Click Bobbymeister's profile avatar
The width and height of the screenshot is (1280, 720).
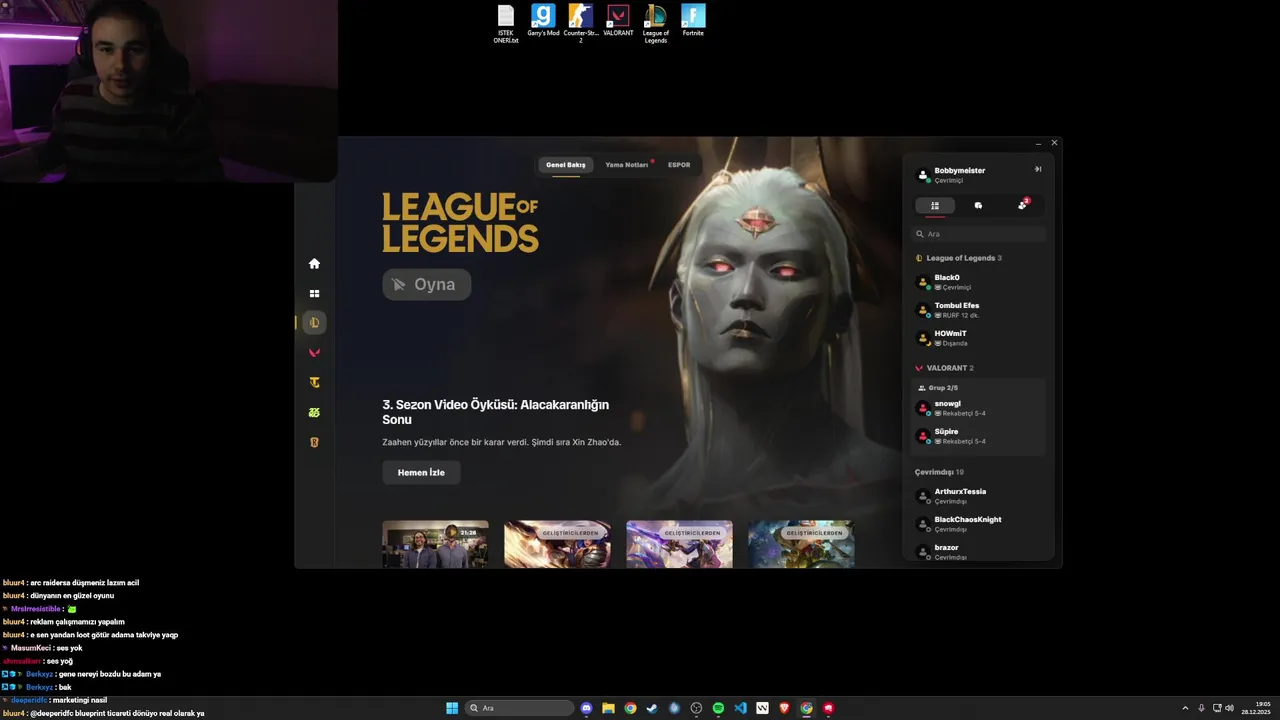[x=923, y=175]
